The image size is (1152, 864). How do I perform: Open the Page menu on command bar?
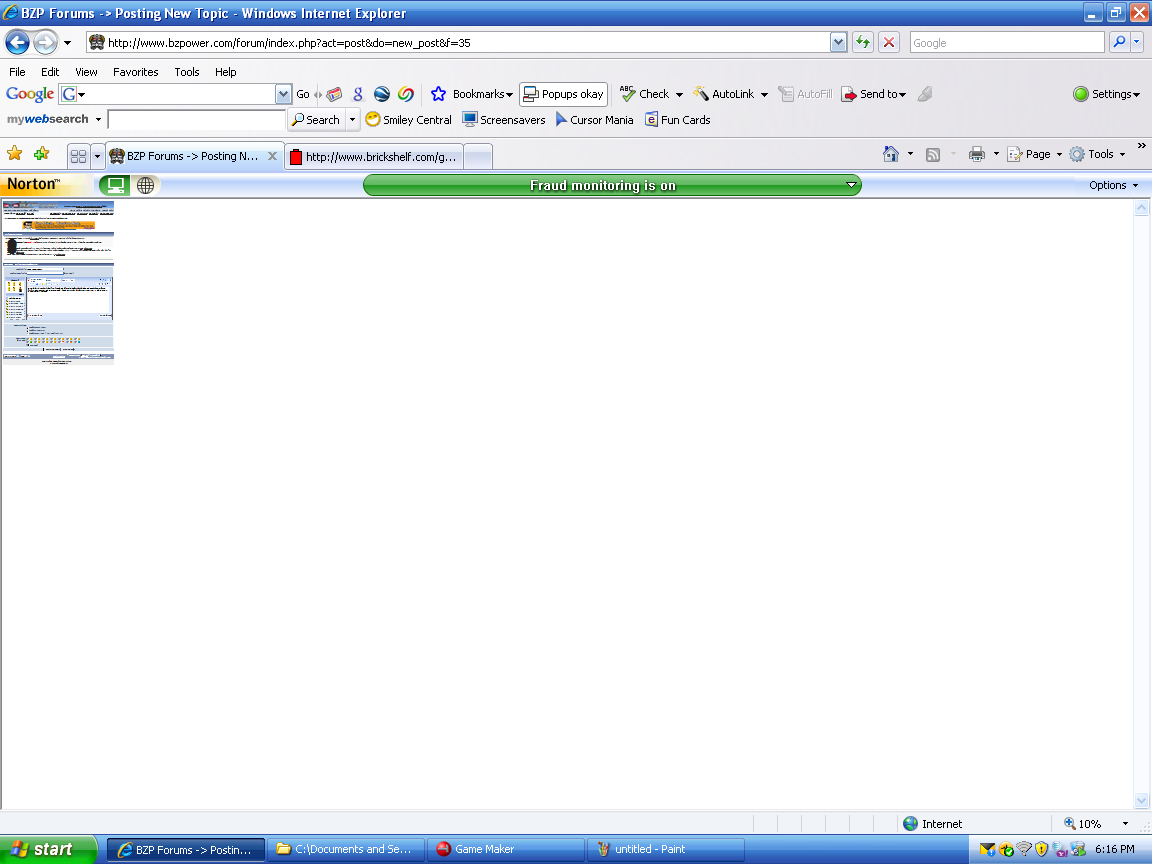[x=1034, y=154]
